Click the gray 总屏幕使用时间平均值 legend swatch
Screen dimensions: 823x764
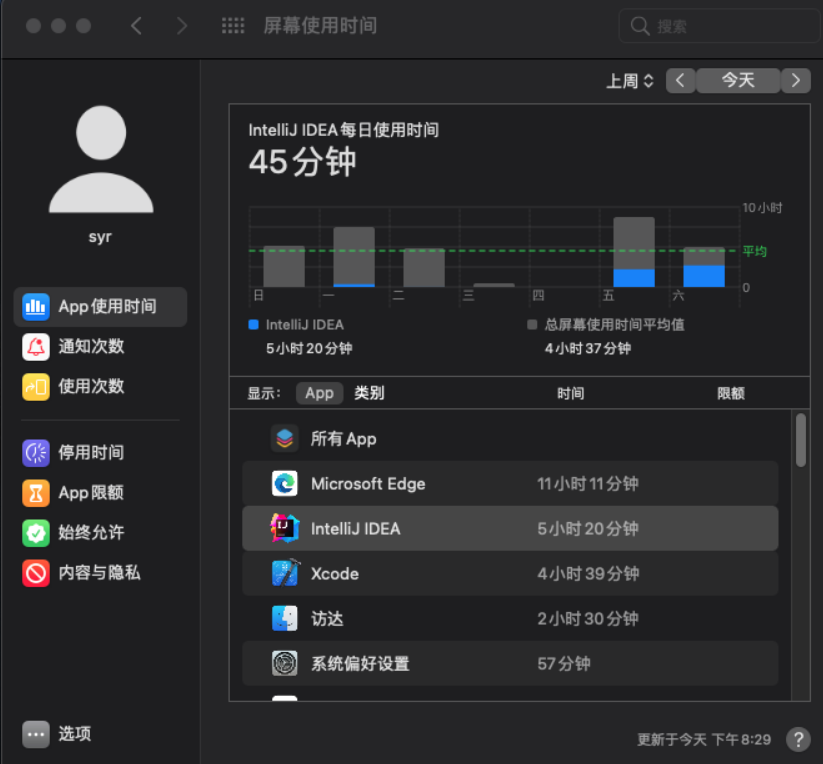click(x=532, y=325)
